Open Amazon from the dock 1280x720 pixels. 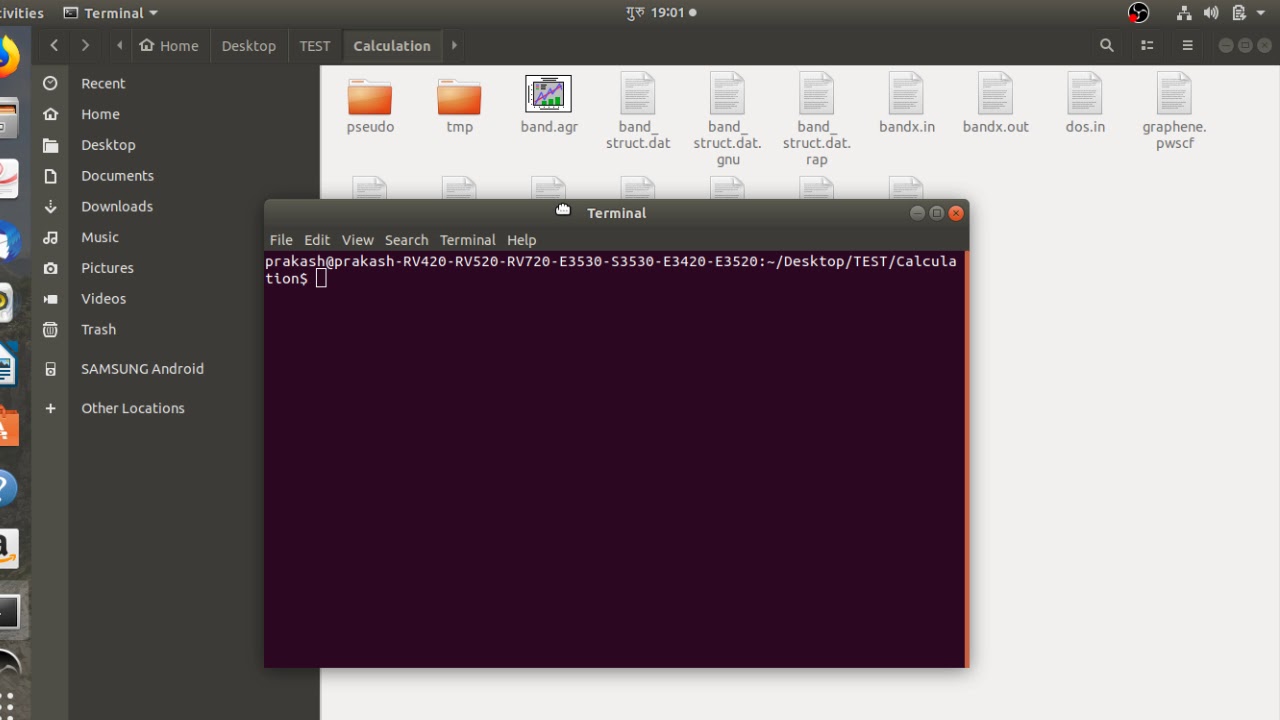(8, 548)
